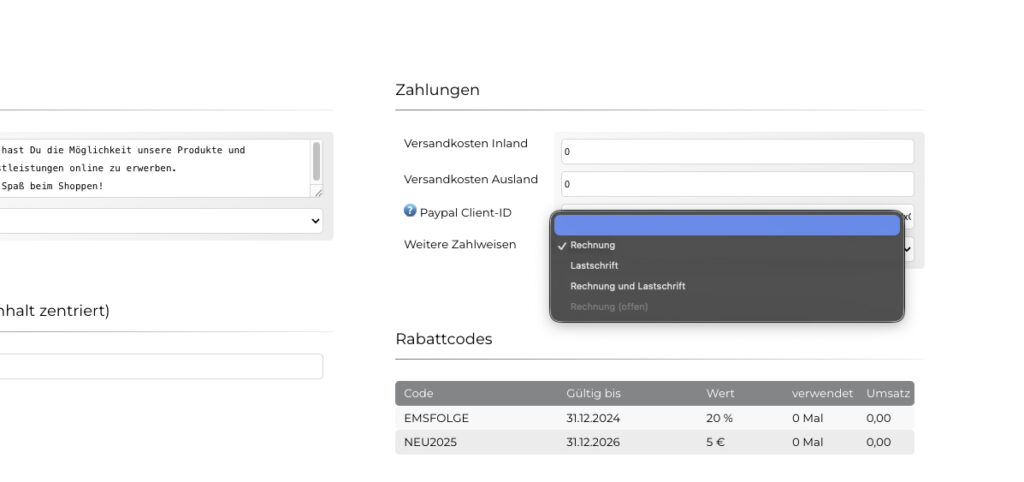
Task: Select the blank option in dropdown
Action: [x=727, y=225]
